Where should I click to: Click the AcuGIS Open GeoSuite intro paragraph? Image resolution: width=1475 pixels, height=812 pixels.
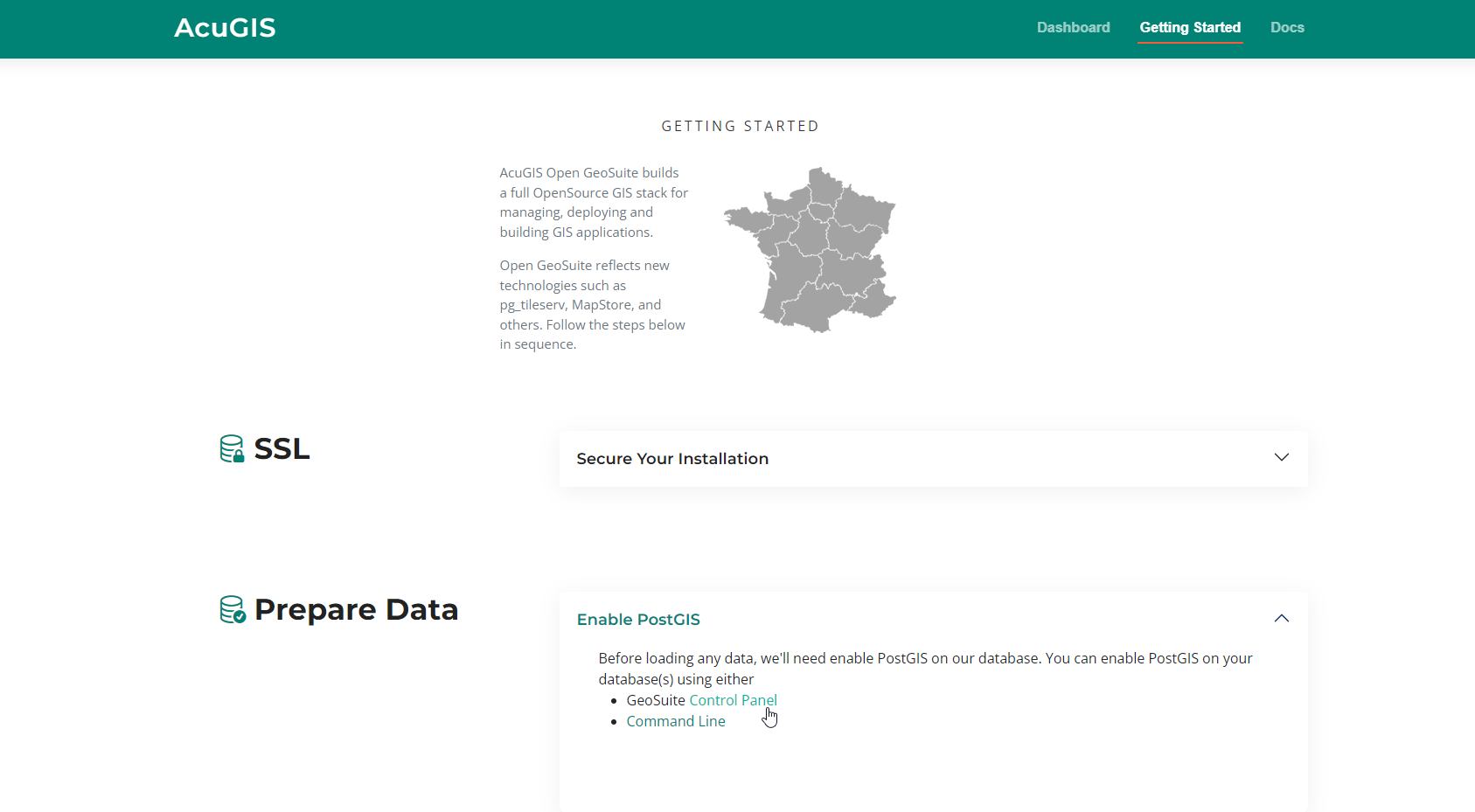[x=593, y=203]
